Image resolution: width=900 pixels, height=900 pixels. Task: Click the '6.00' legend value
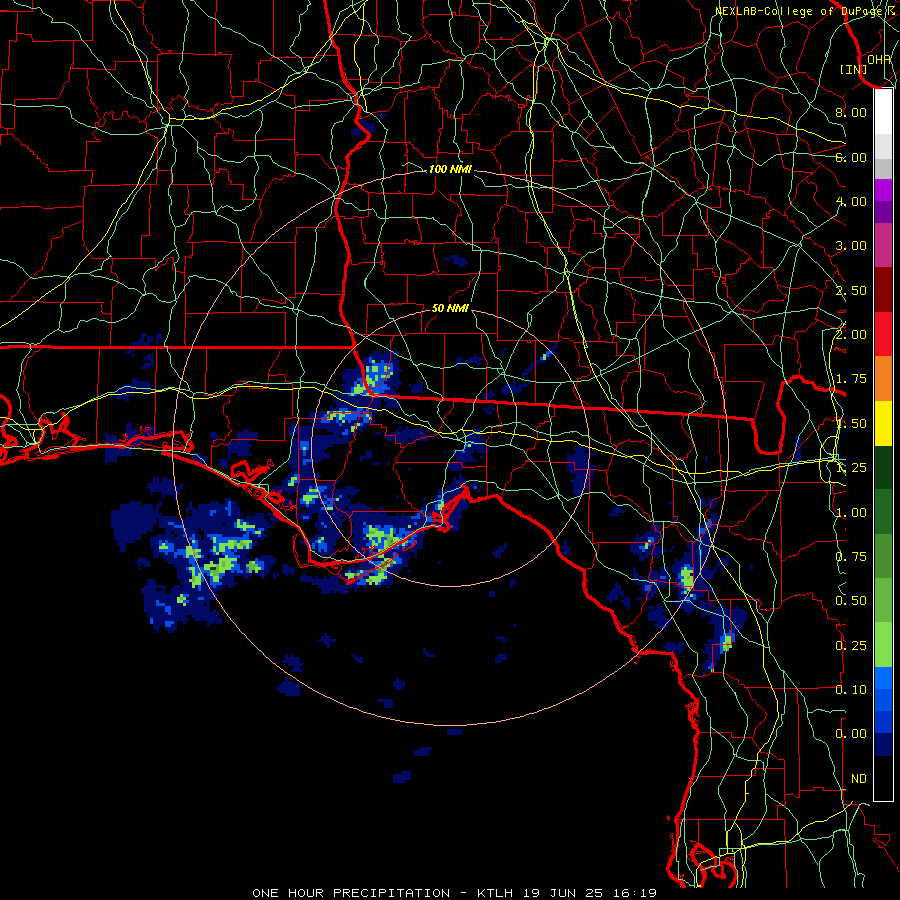point(851,157)
